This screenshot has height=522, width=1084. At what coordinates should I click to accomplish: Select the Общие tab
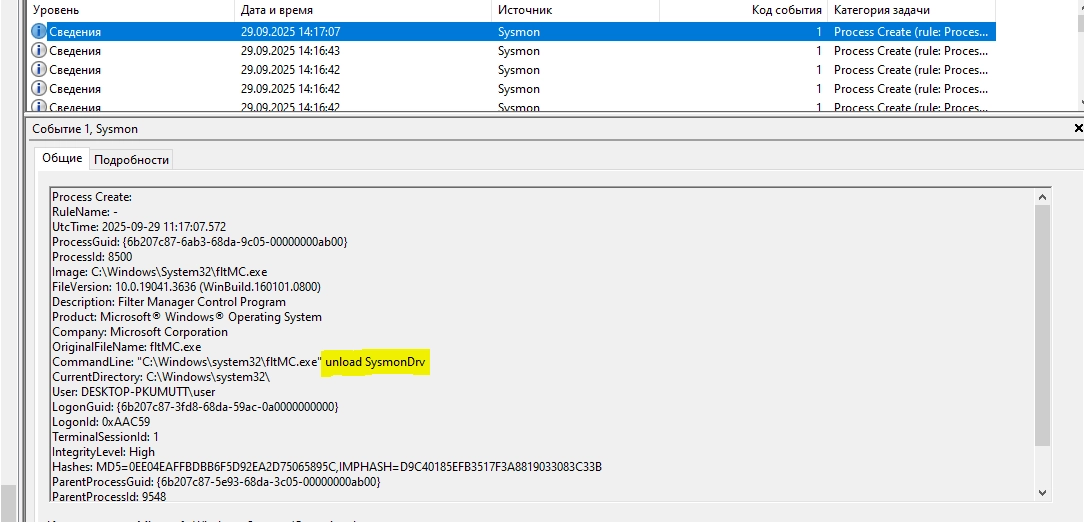(62, 159)
